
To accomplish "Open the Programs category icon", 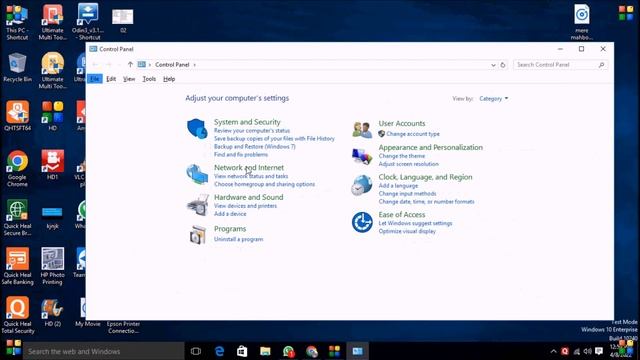I will 198,235.
